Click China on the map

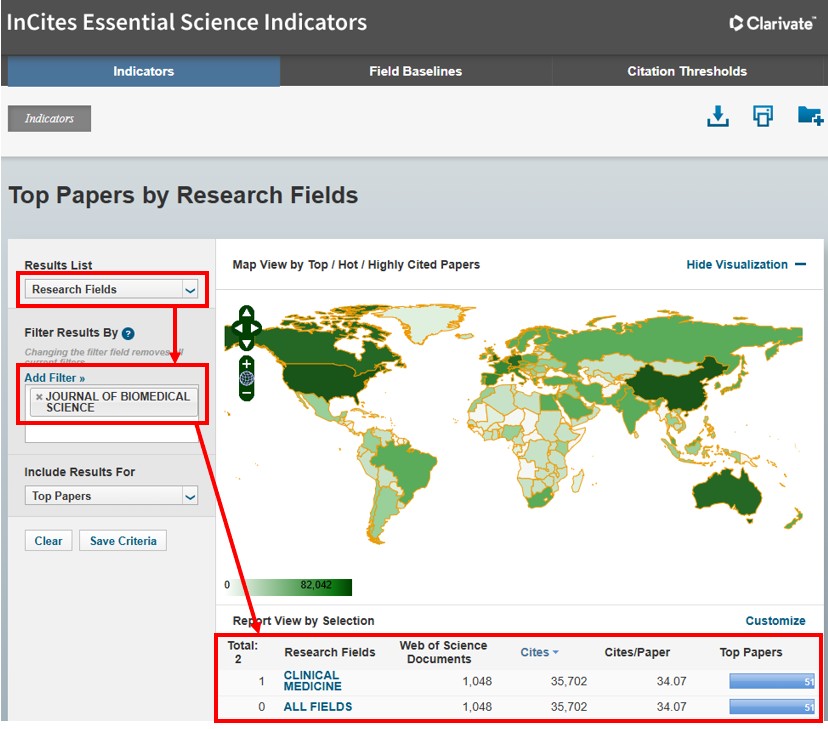click(x=676, y=385)
